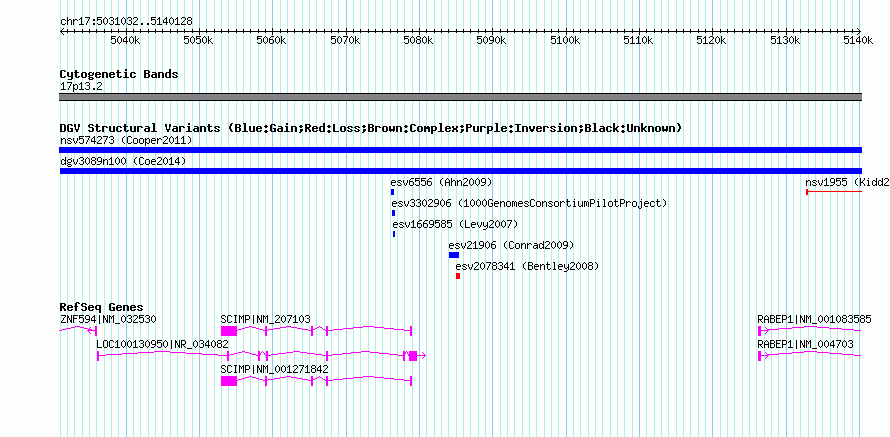Select the gray 17p13.2 cytogenetic band bar

[x=460, y=97]
